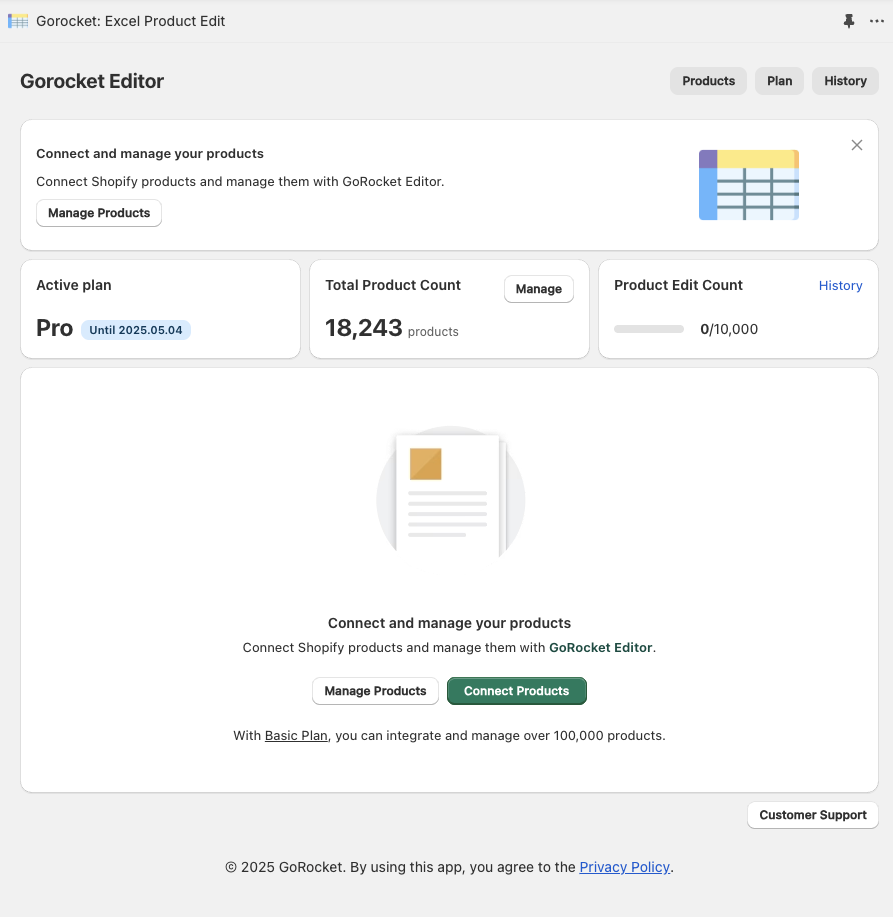Click the Gorocket app spreadsheet icon in header
Image resolution: width=893 pixels, height=917 pixels.
(x=18, y=21)
